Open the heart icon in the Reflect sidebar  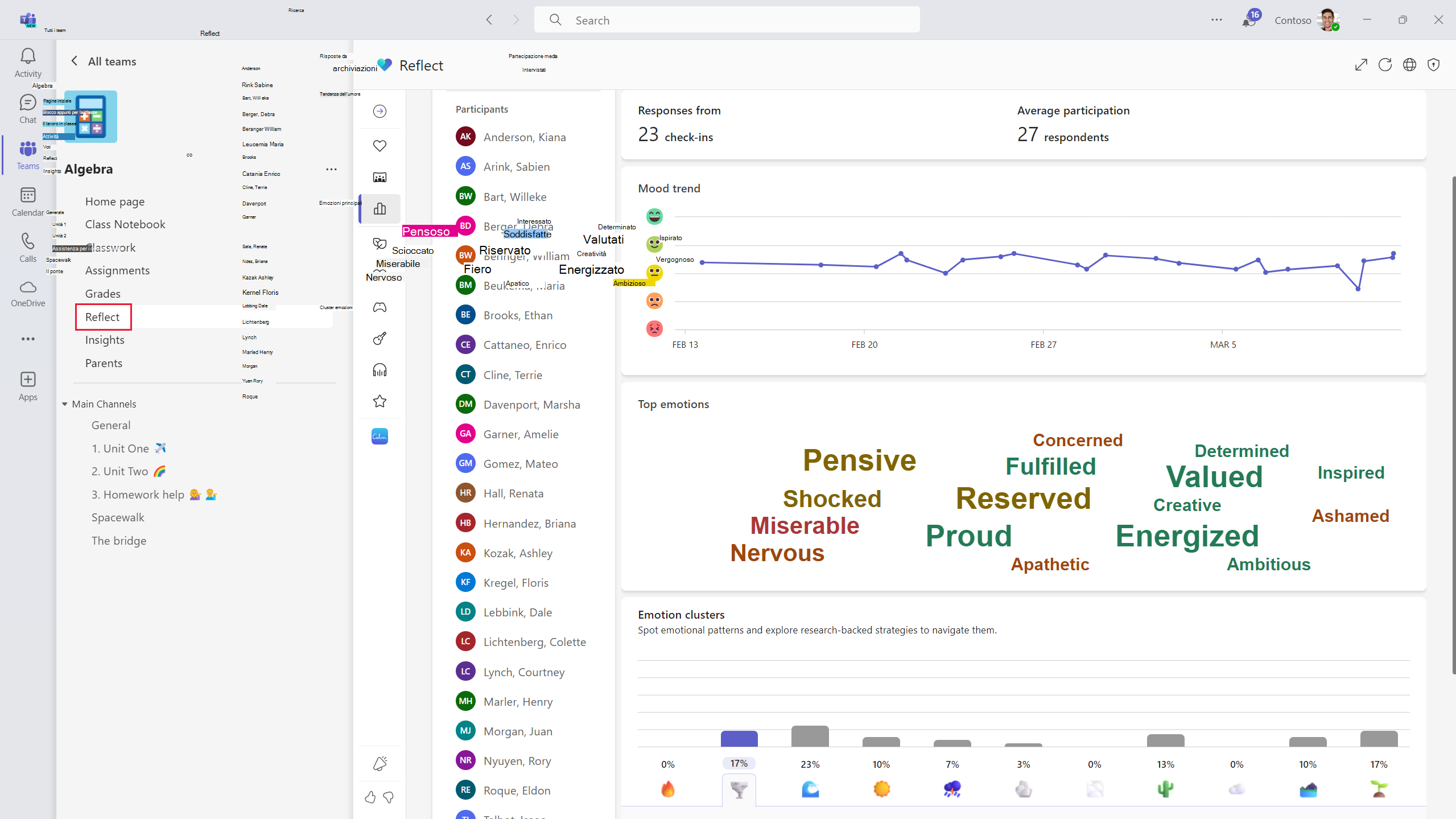(380, 146)
